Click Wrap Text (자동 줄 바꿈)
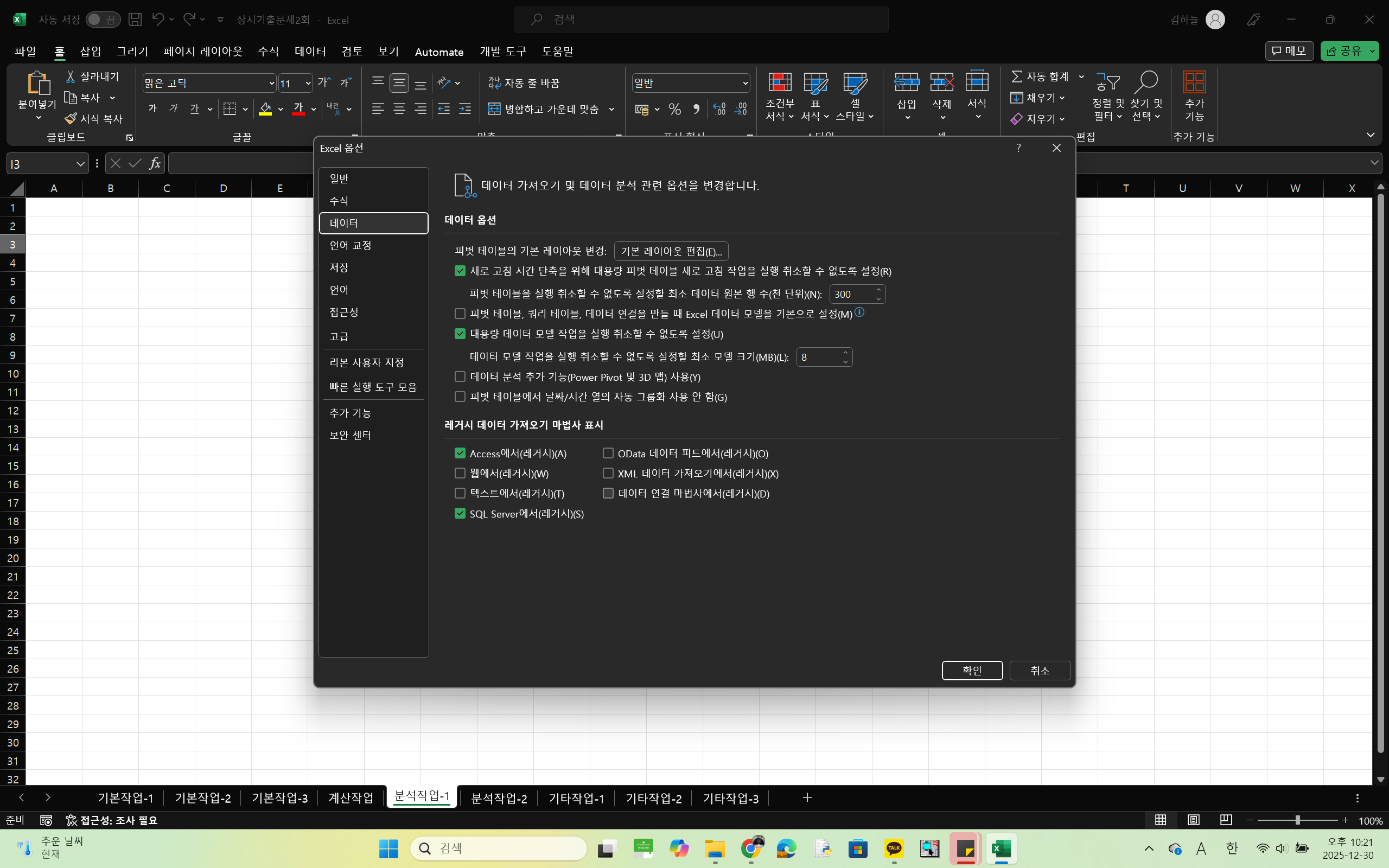The height and width of the screenshot is (868, 1389). click(x=524, y=82)
